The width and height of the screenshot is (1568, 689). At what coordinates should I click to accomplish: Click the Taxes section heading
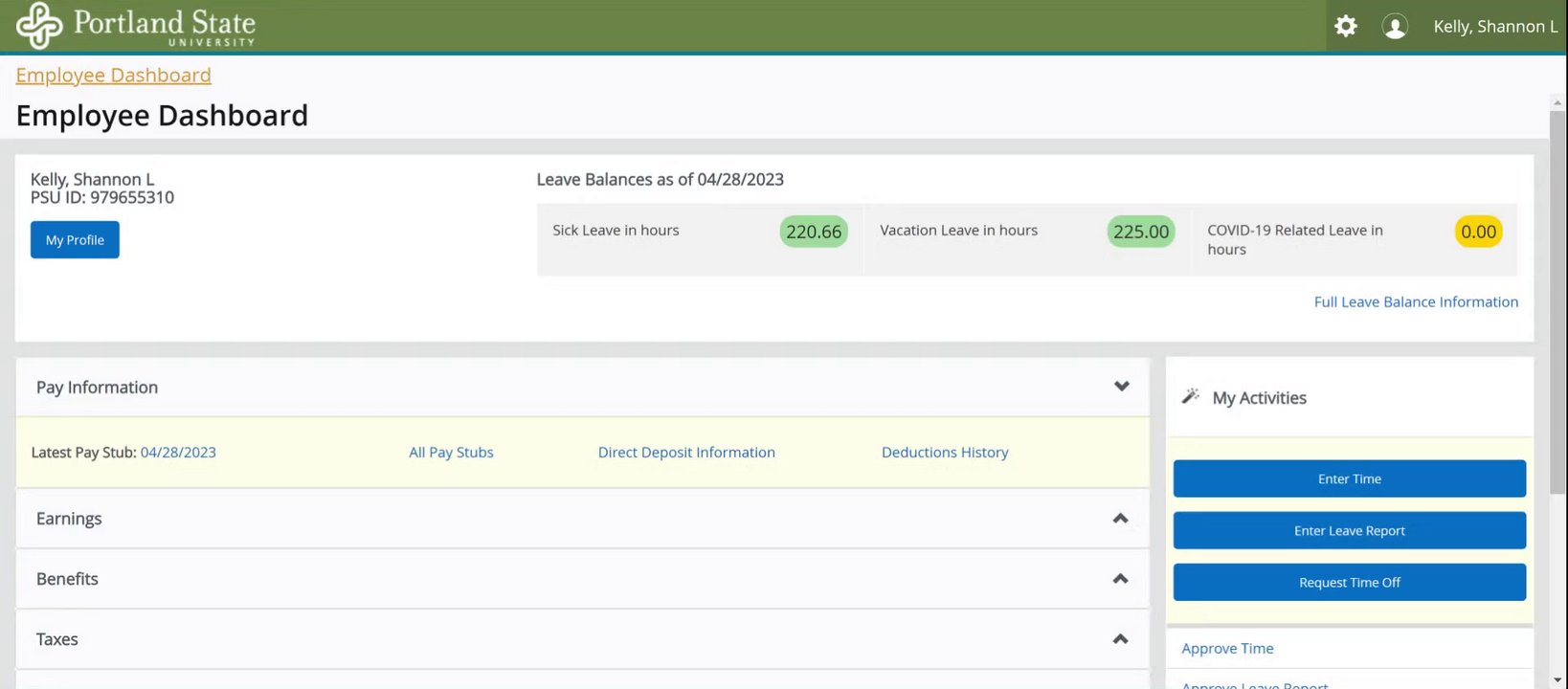coord(57,639)
